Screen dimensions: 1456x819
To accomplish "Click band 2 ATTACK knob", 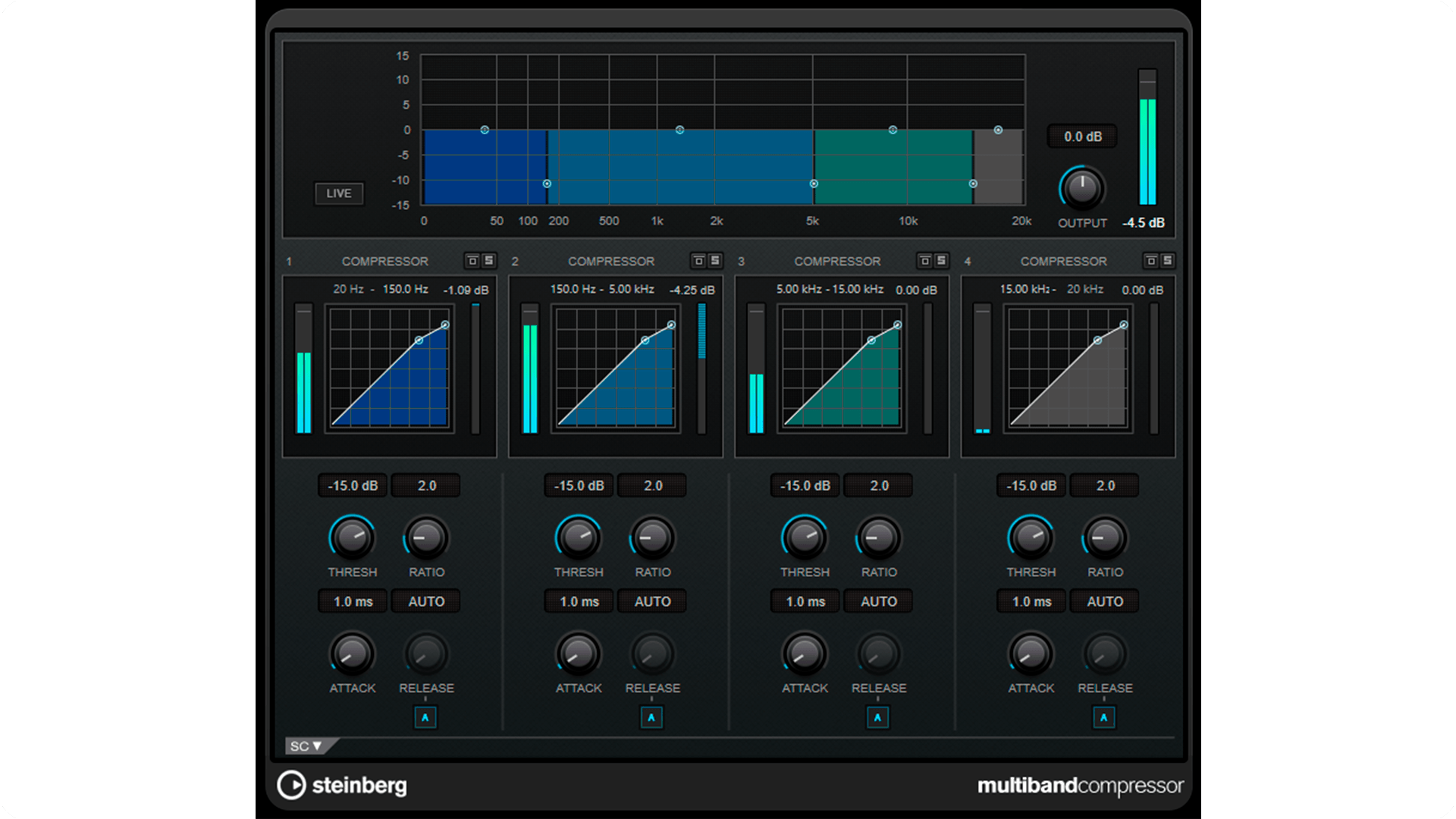I will pyautogui.click(x=579, y=654).
